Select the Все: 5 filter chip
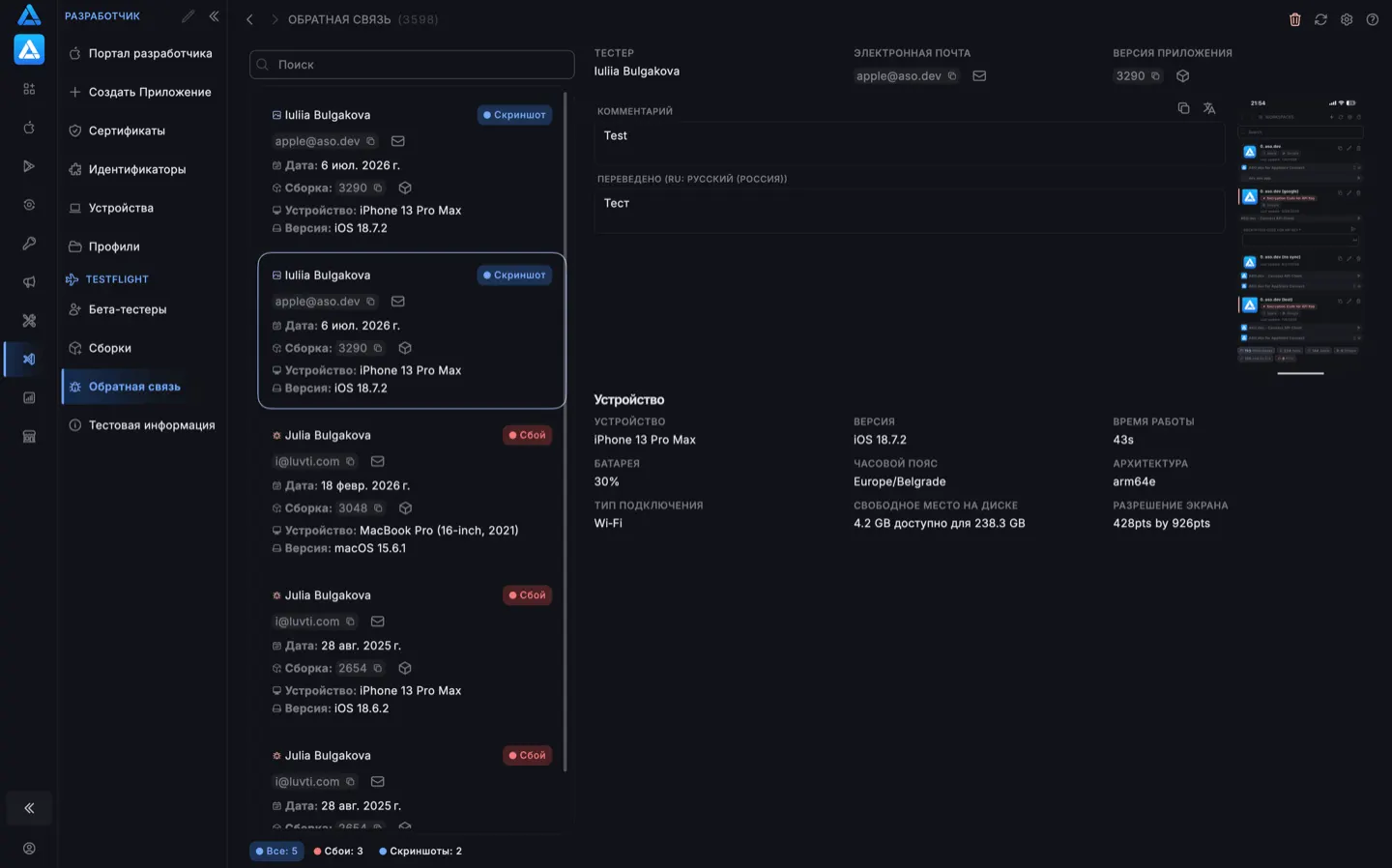The image size is (1392, 868). tap(276, 851)
